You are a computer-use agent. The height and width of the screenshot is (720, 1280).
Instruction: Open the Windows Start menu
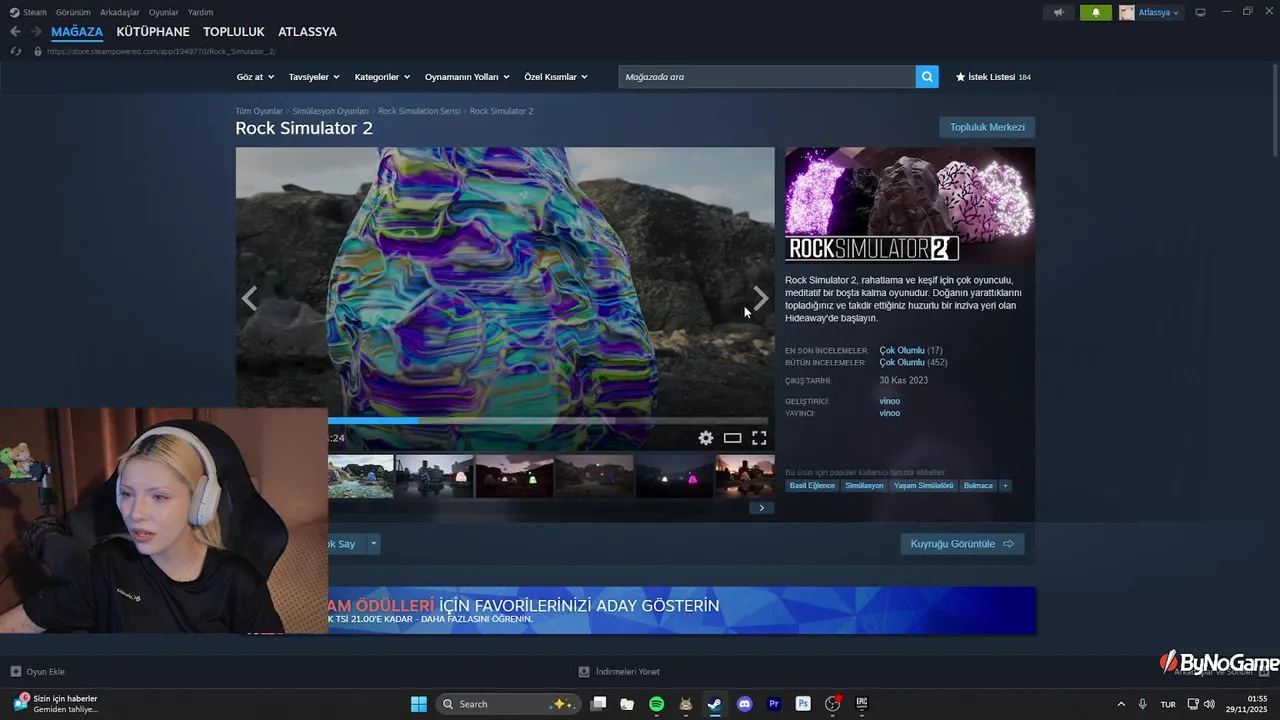[x=419, y=704]
